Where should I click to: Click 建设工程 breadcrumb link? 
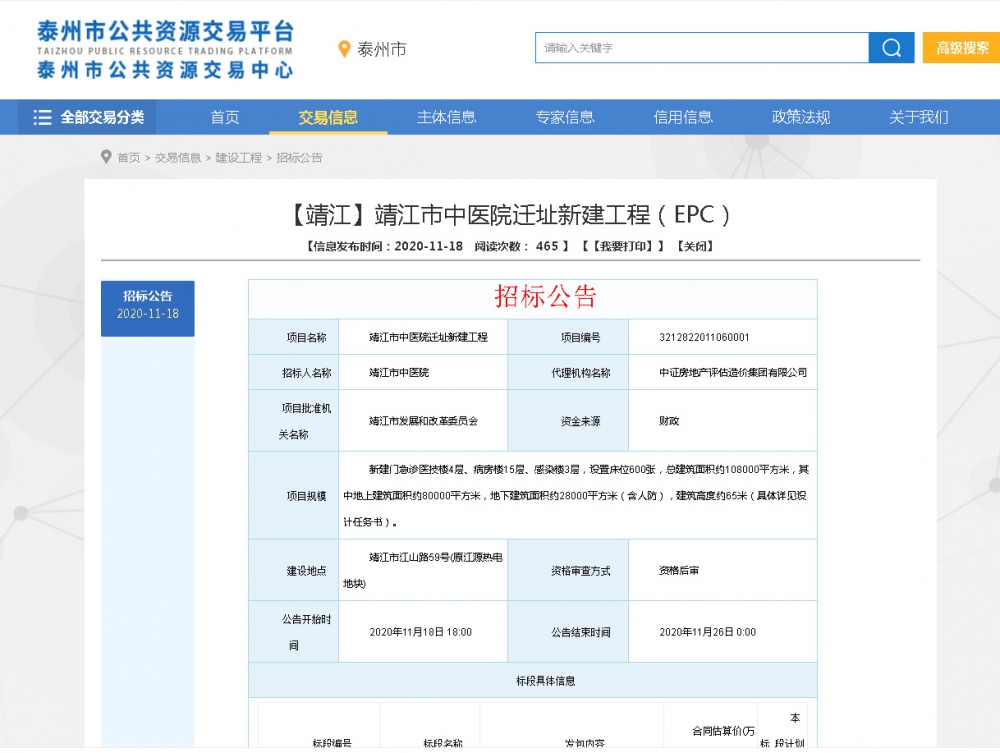pos(239,157)
